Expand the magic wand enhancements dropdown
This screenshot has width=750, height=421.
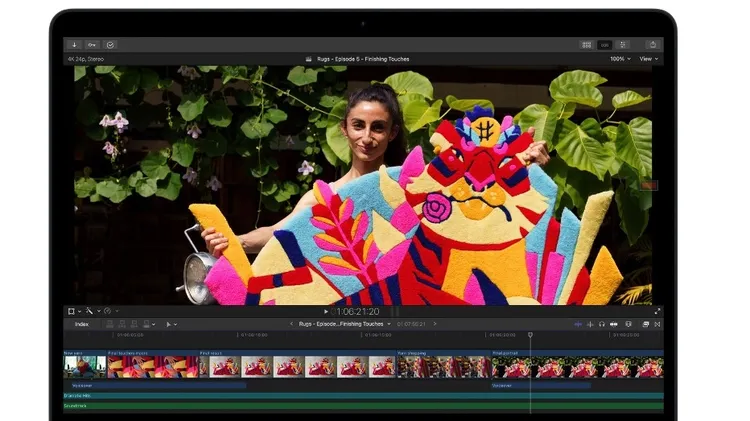coord(99,311)
